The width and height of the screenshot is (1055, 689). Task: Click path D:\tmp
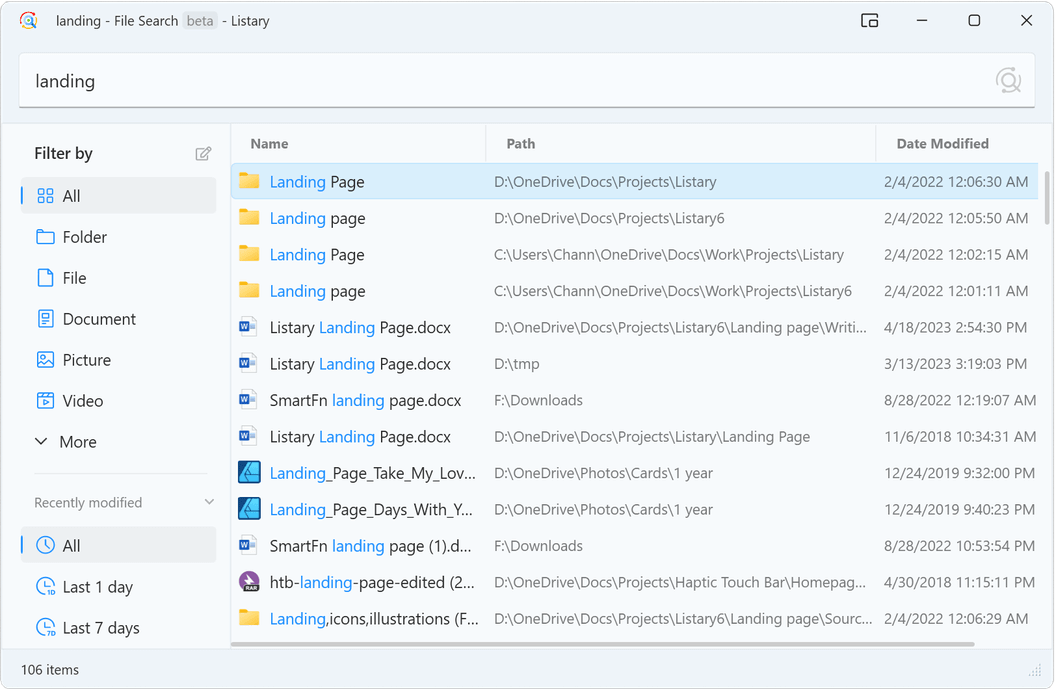517,364
